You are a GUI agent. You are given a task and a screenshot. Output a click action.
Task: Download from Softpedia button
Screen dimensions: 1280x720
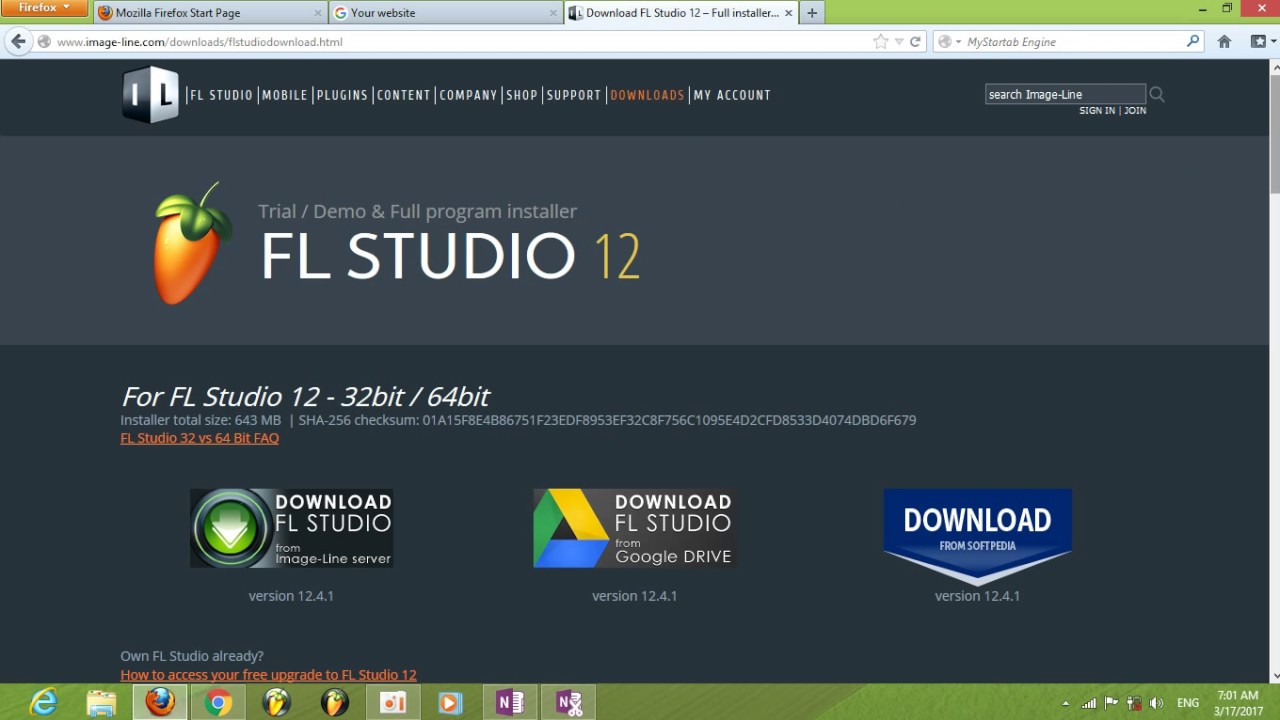pos(977,537)
